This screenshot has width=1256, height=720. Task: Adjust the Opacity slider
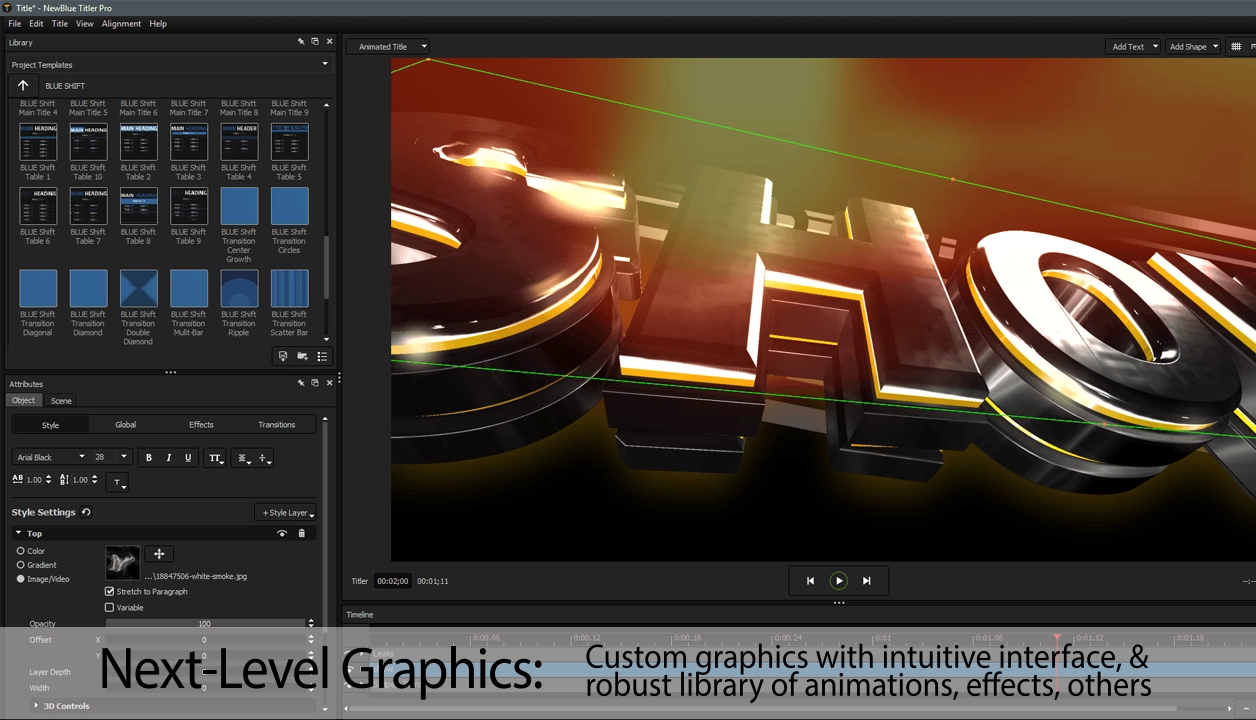pyautogui.click(x=205, y=623)
